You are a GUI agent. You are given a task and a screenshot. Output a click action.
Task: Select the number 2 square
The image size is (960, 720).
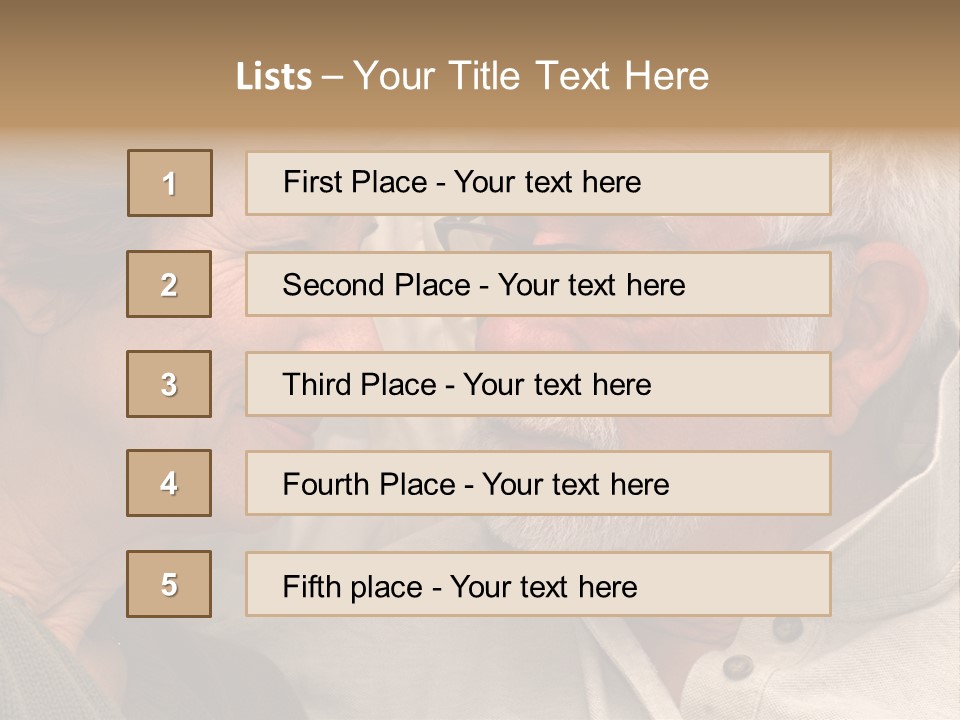(169, 284)
